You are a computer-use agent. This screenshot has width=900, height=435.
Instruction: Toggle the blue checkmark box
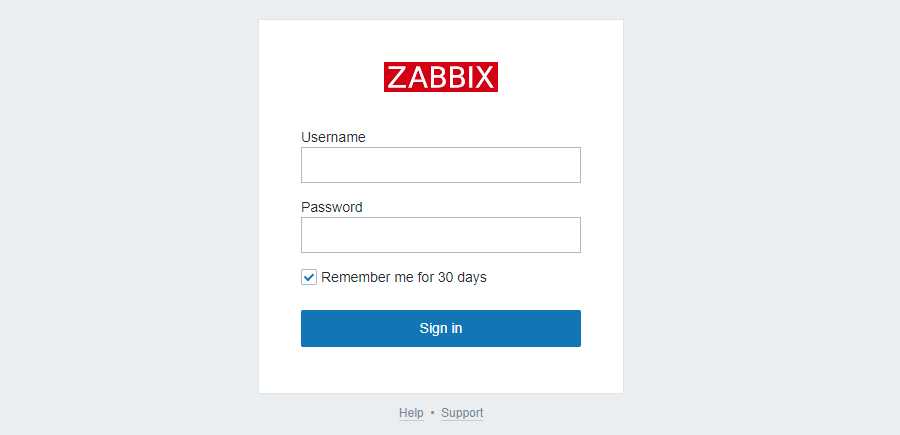[309, 278]
